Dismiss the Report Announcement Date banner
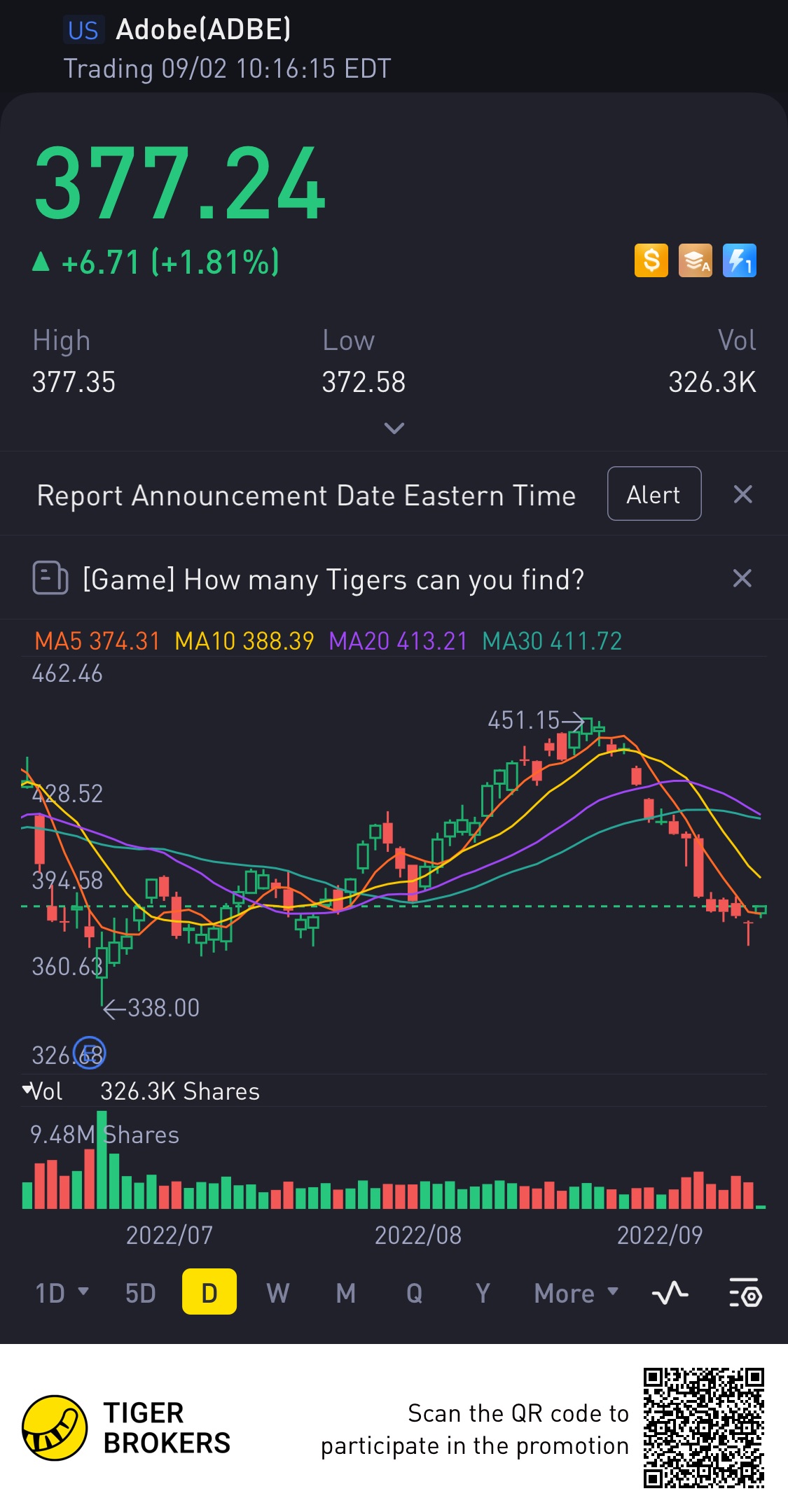 (x=742, y=494)
